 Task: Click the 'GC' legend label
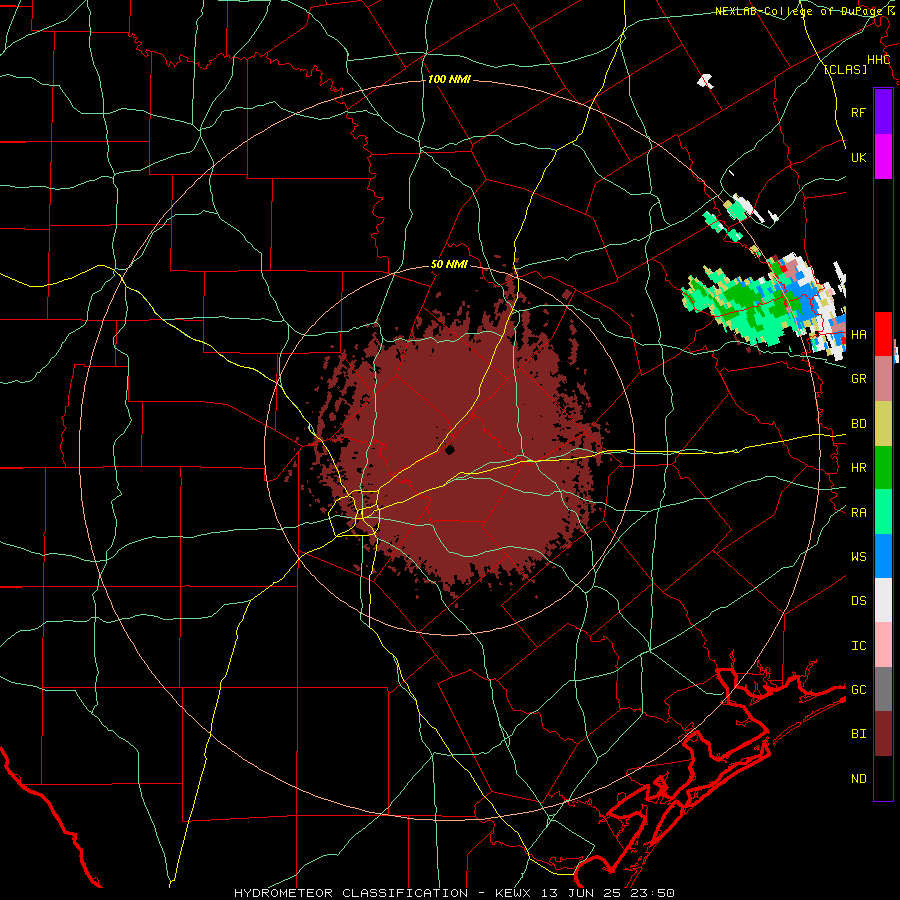(x=858, y=689)
